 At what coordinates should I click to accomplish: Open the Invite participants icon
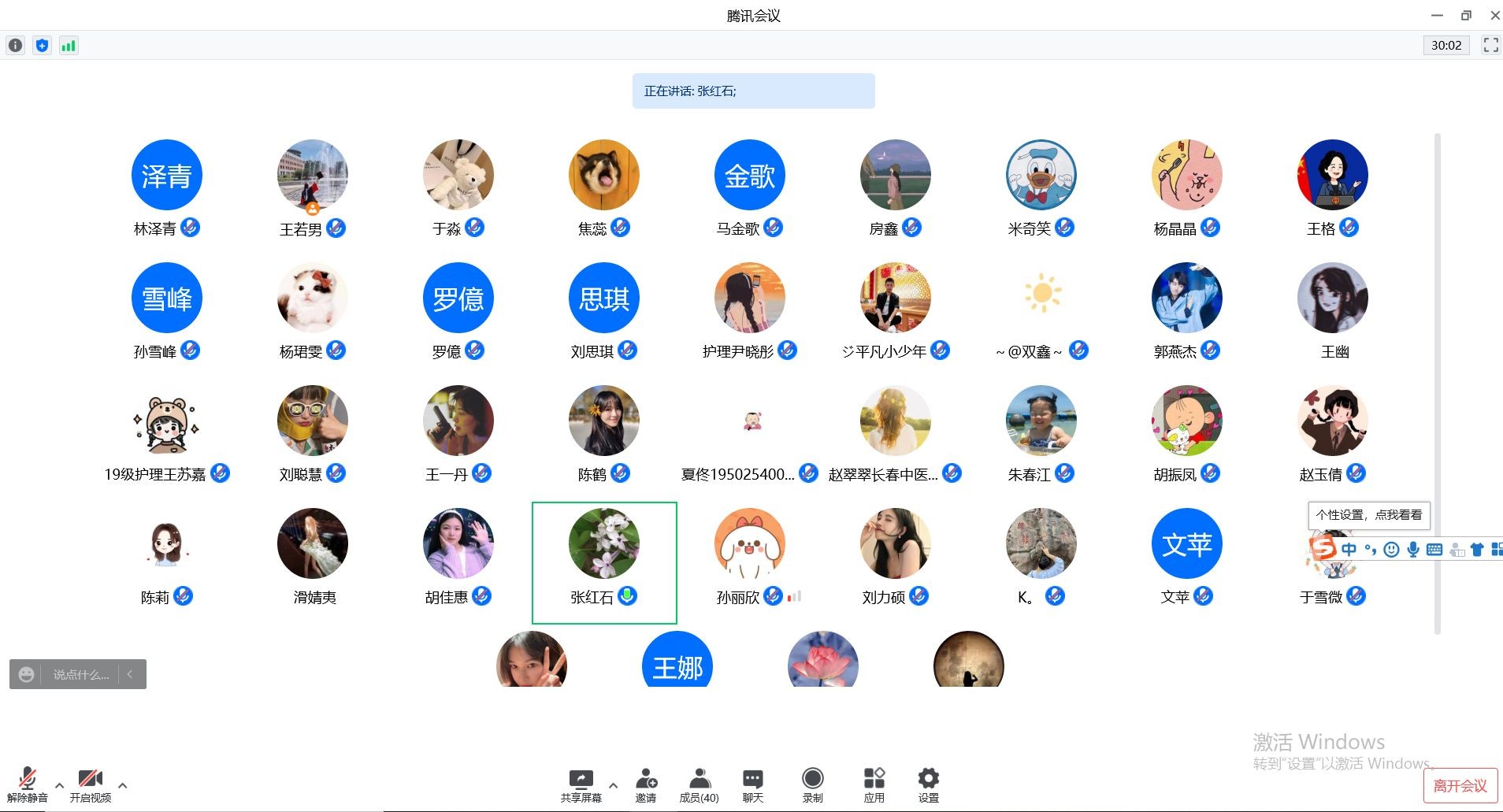click(646, 784)
